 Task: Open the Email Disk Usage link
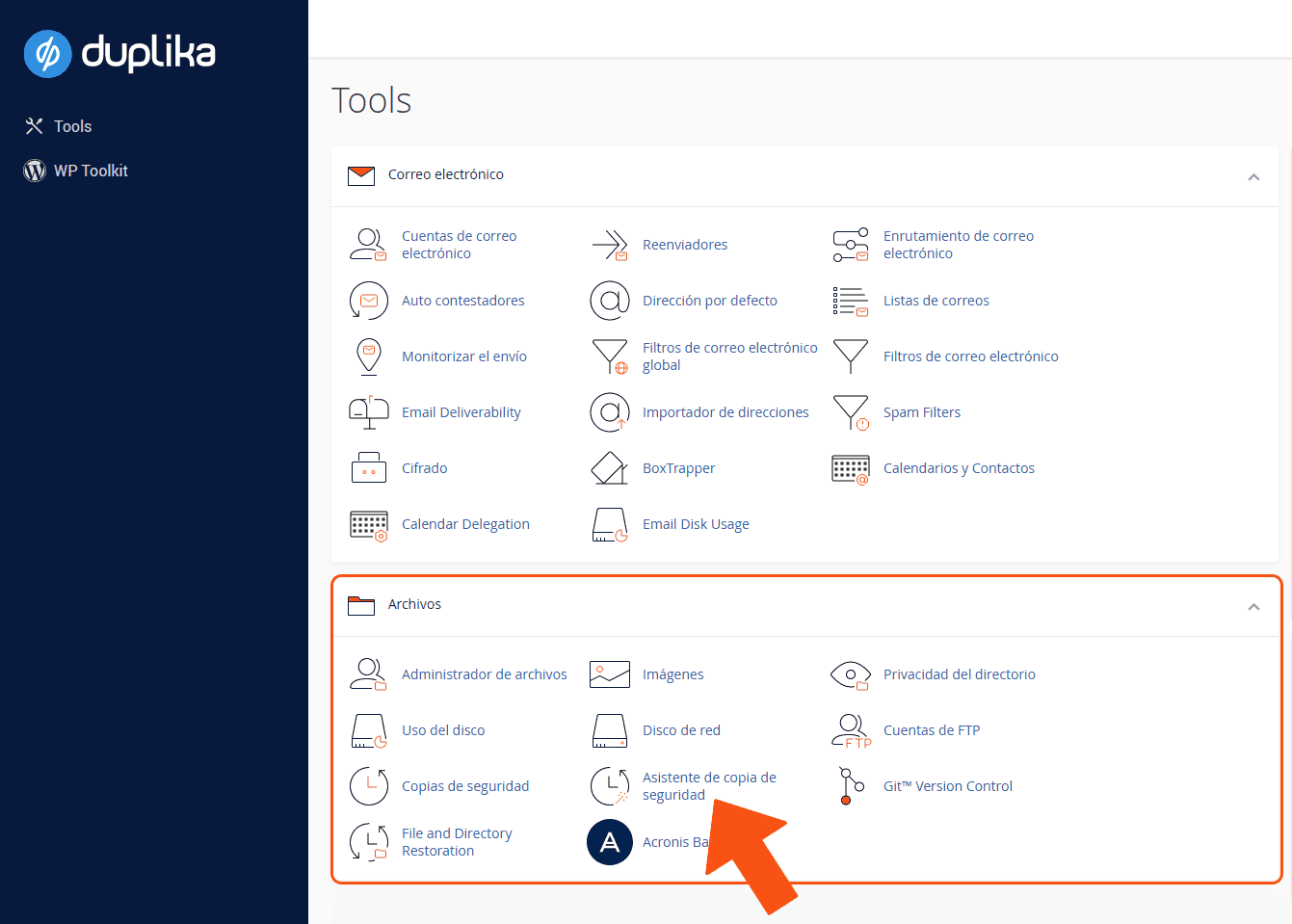696,524
